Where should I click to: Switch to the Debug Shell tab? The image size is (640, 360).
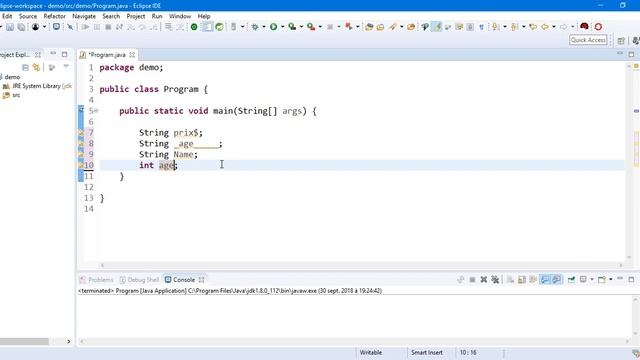pyautogui.click(x=139, y=280)
